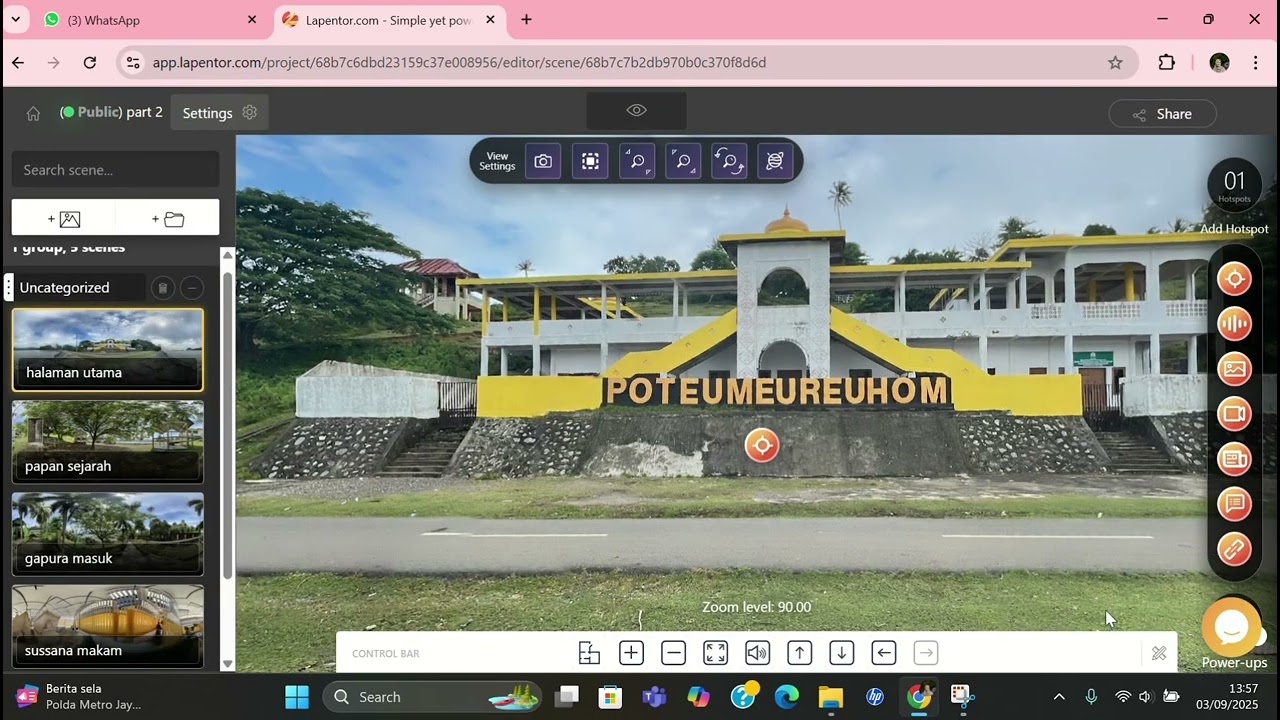Click the left arrow control

883,653
